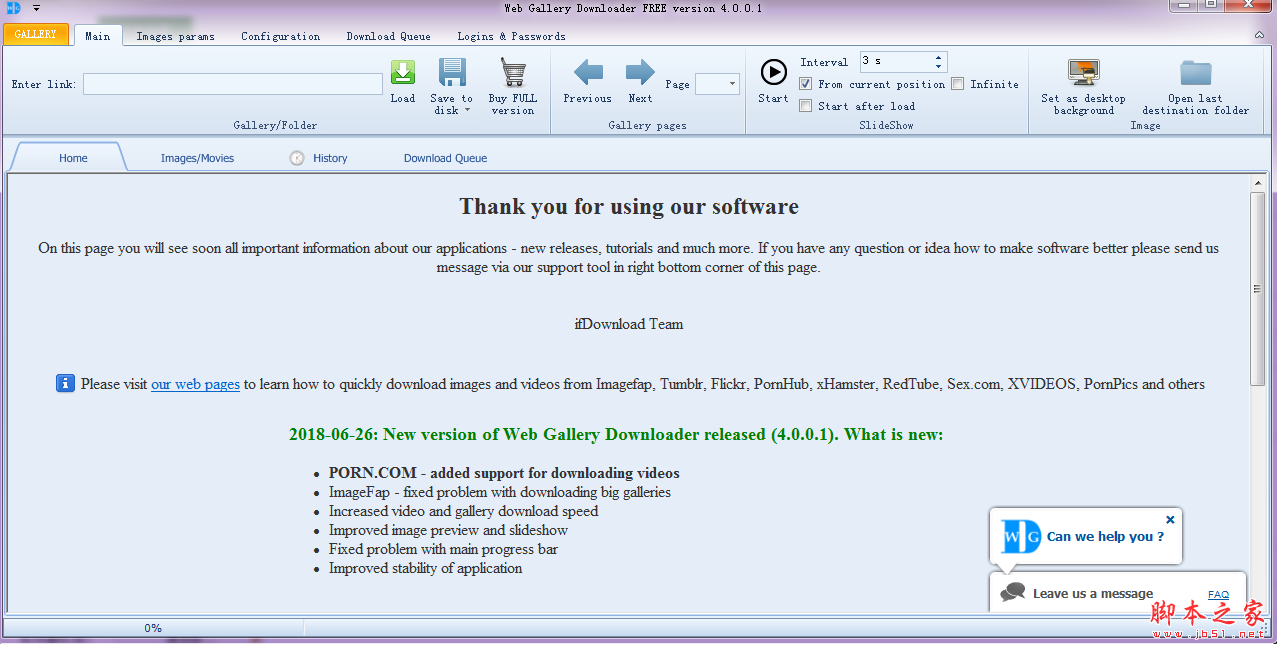The width and height of the screenshot is (1277, 645).
Task: Switch to the Configuration tab
Action: tap(280, 36)
